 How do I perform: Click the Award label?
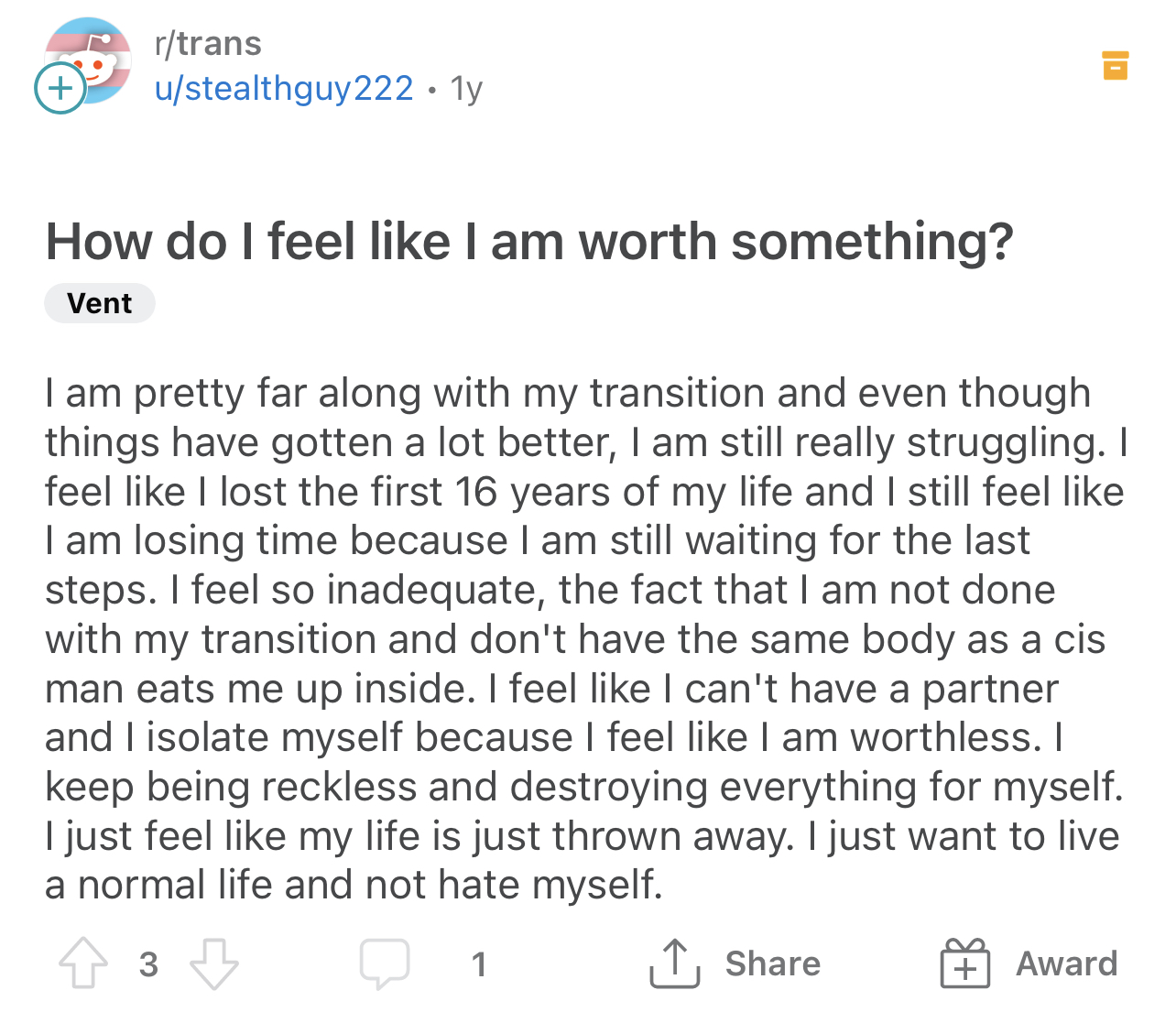point(1067,963)
